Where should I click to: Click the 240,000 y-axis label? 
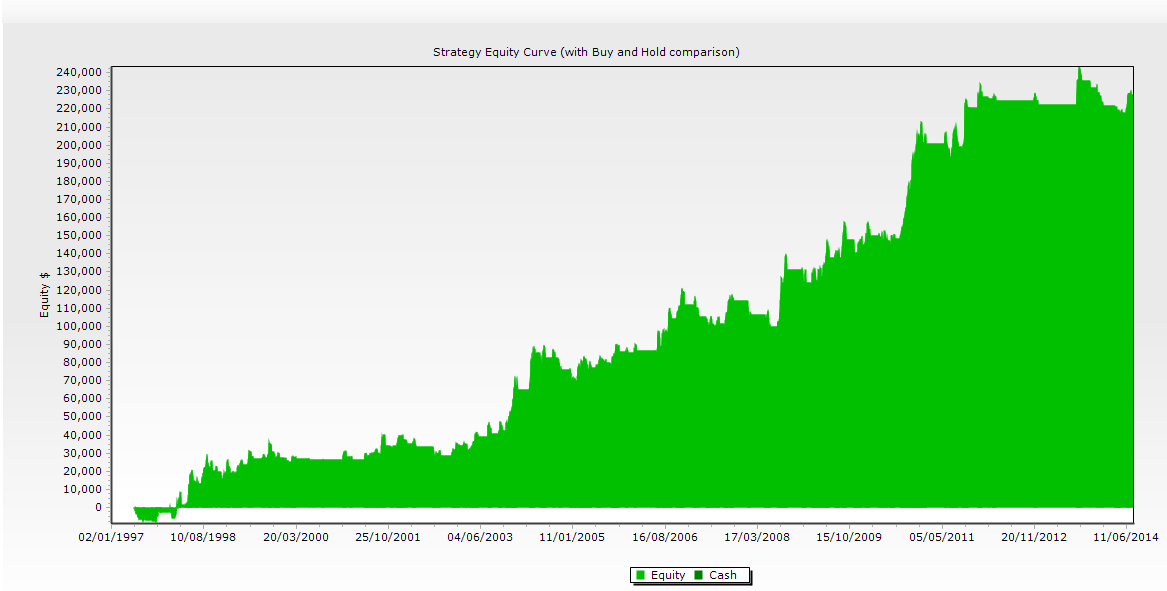(x=79, y=72)
